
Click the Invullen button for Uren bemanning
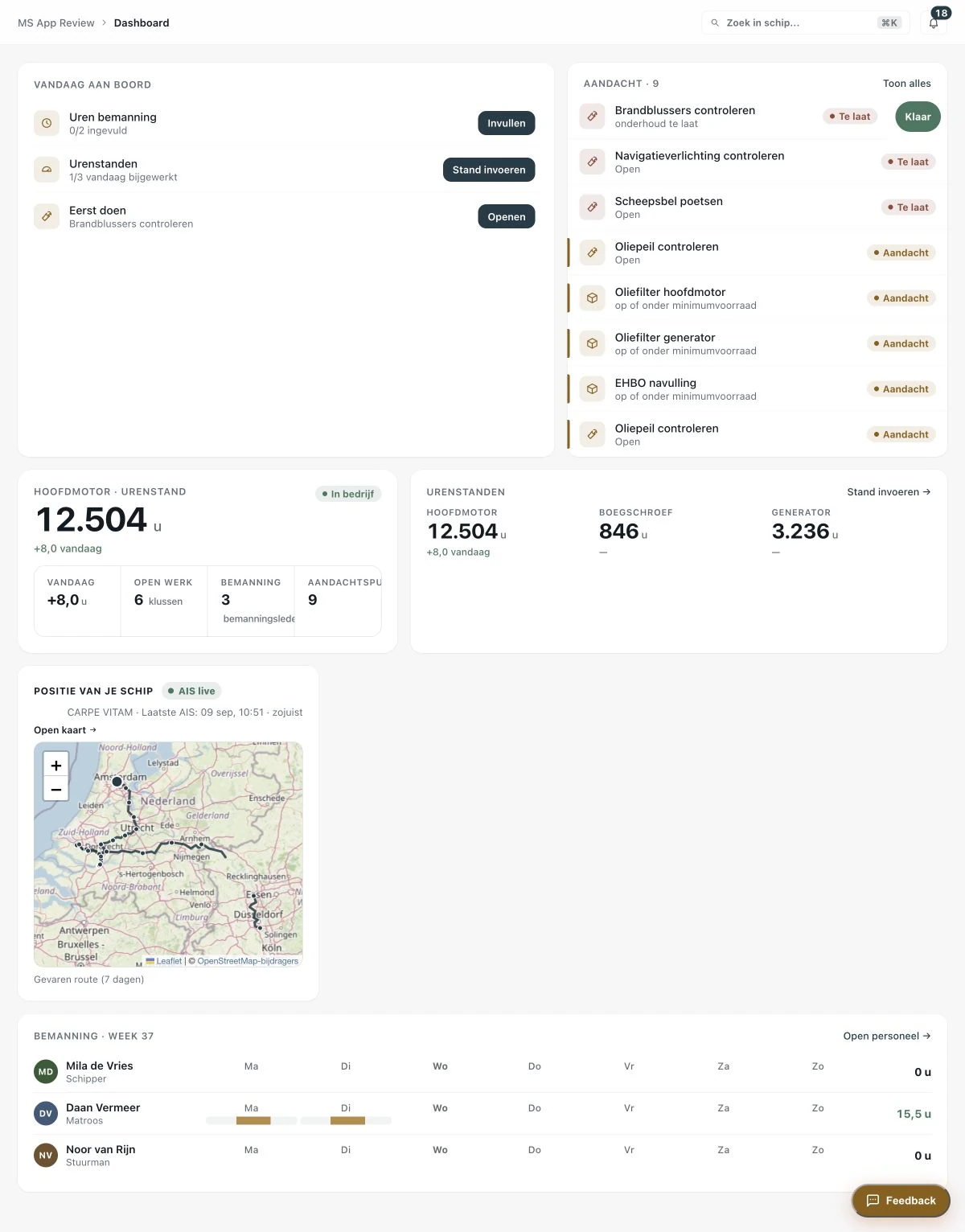[x=507, y=123]
